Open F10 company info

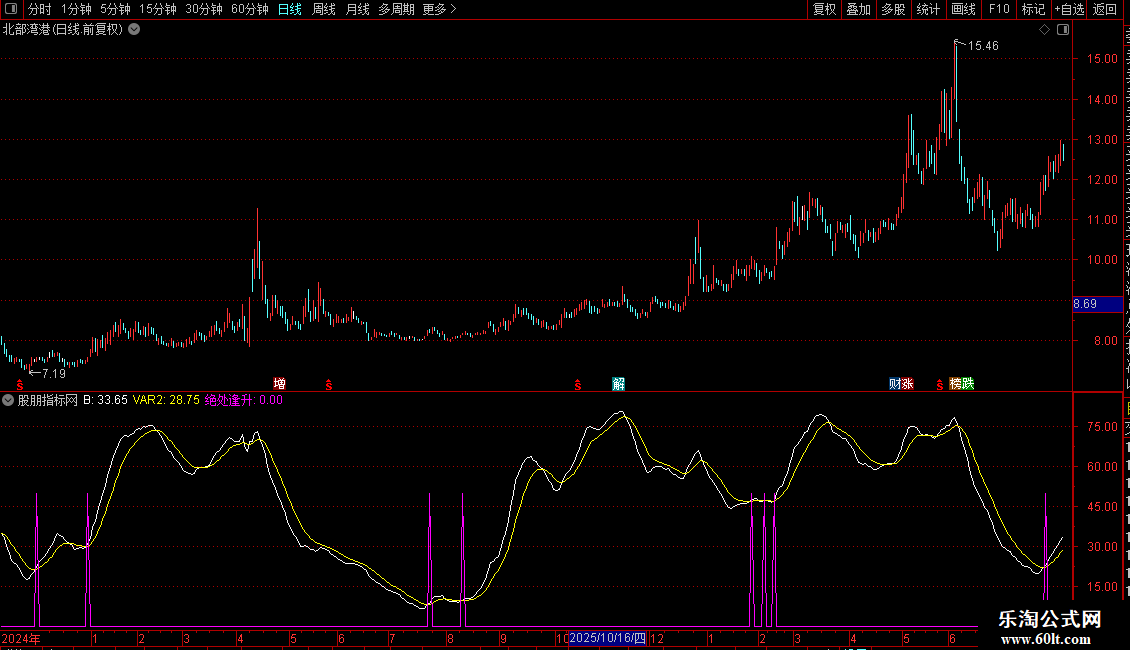point(999,9)
